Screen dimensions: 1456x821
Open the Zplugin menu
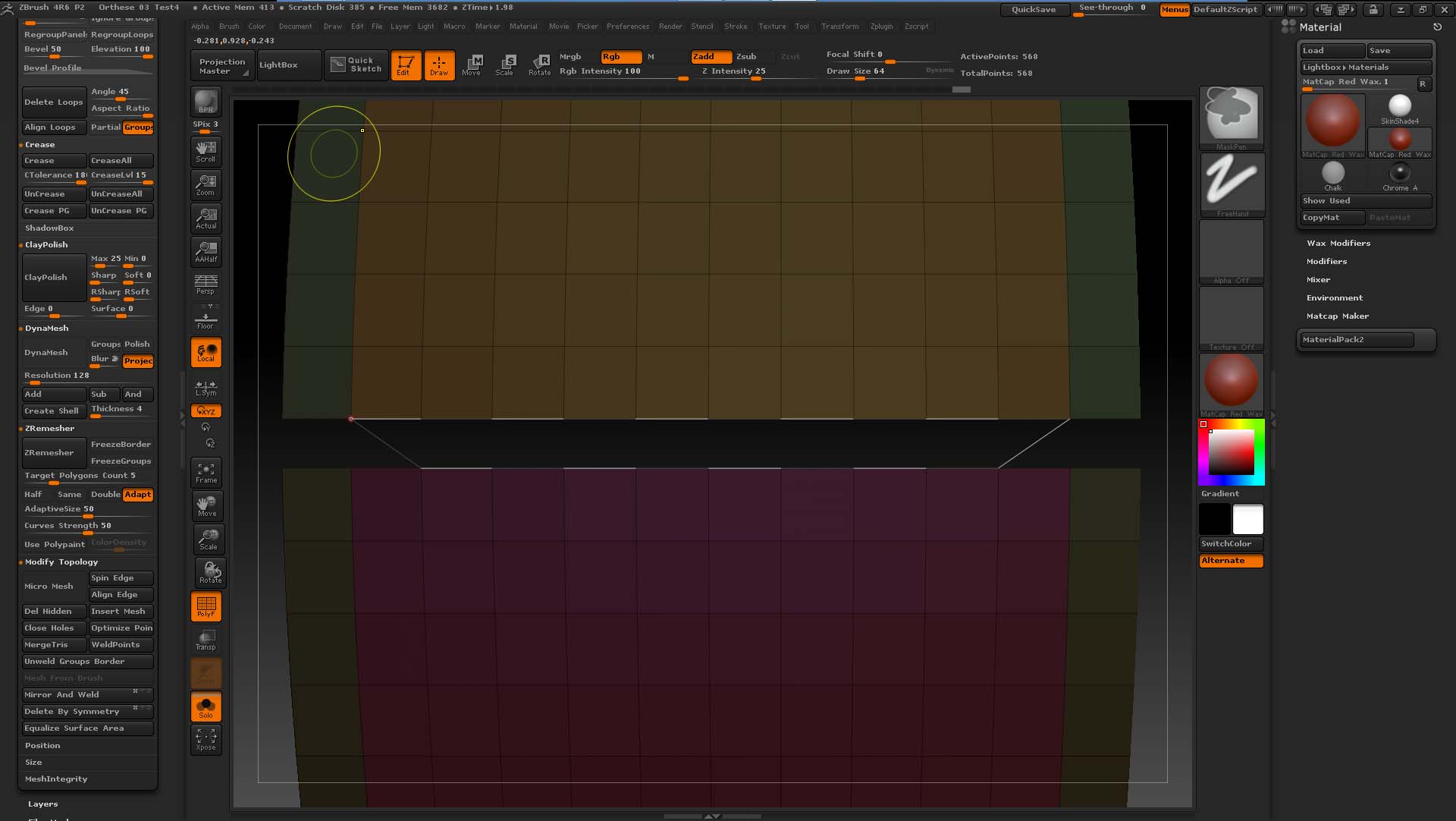(x=881, y=27)
